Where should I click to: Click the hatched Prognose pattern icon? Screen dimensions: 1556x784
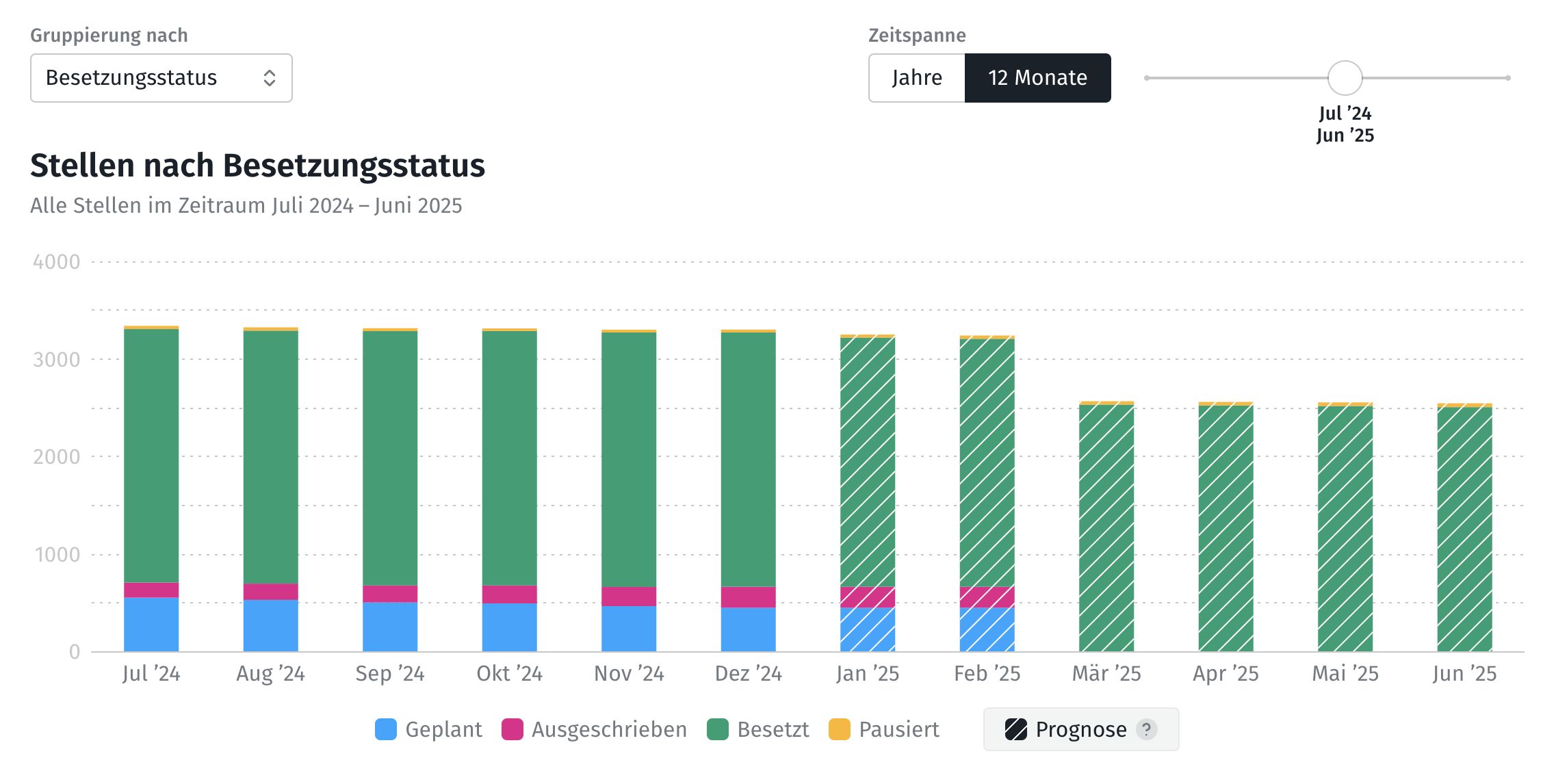click(x=1016, y=729)
